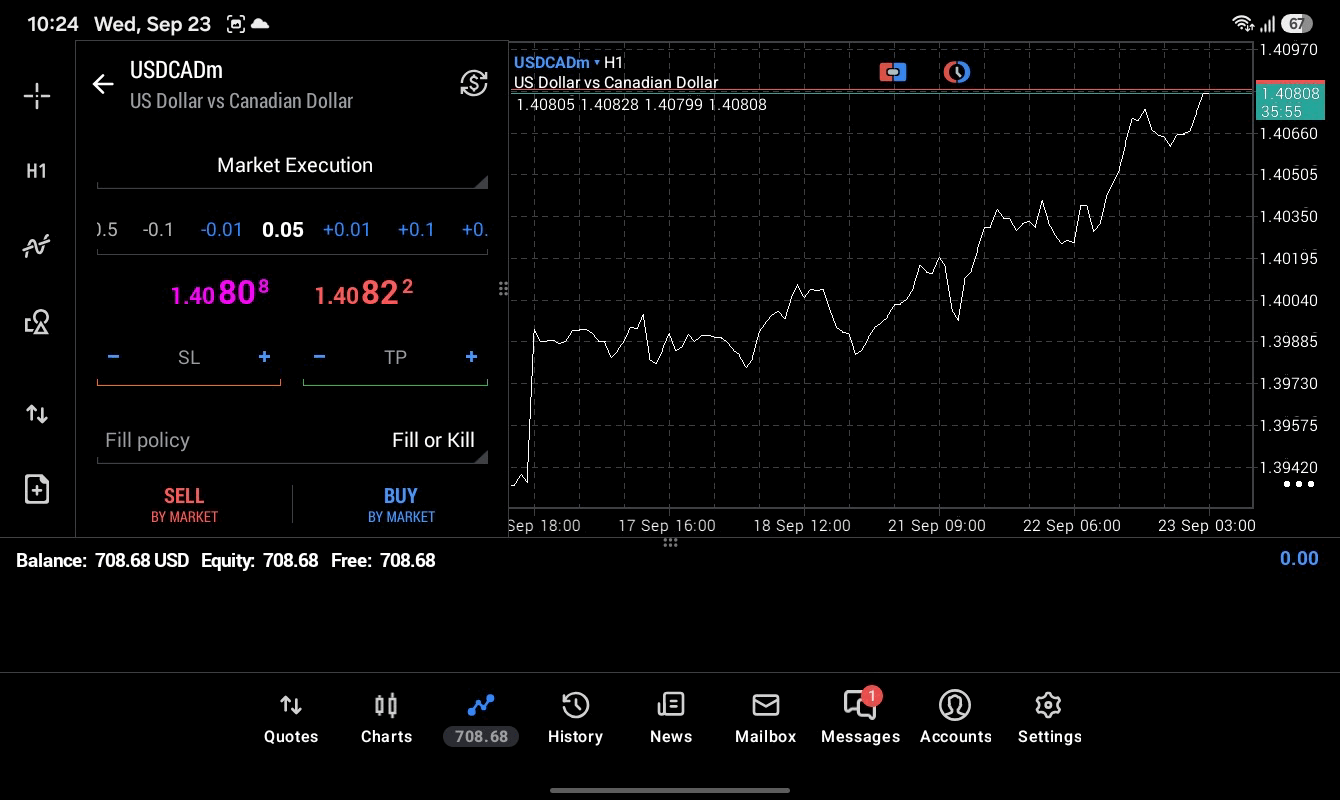Tap the order panel side grip handle
Screen dimensions: 1340x800
(x=503, y=289)
